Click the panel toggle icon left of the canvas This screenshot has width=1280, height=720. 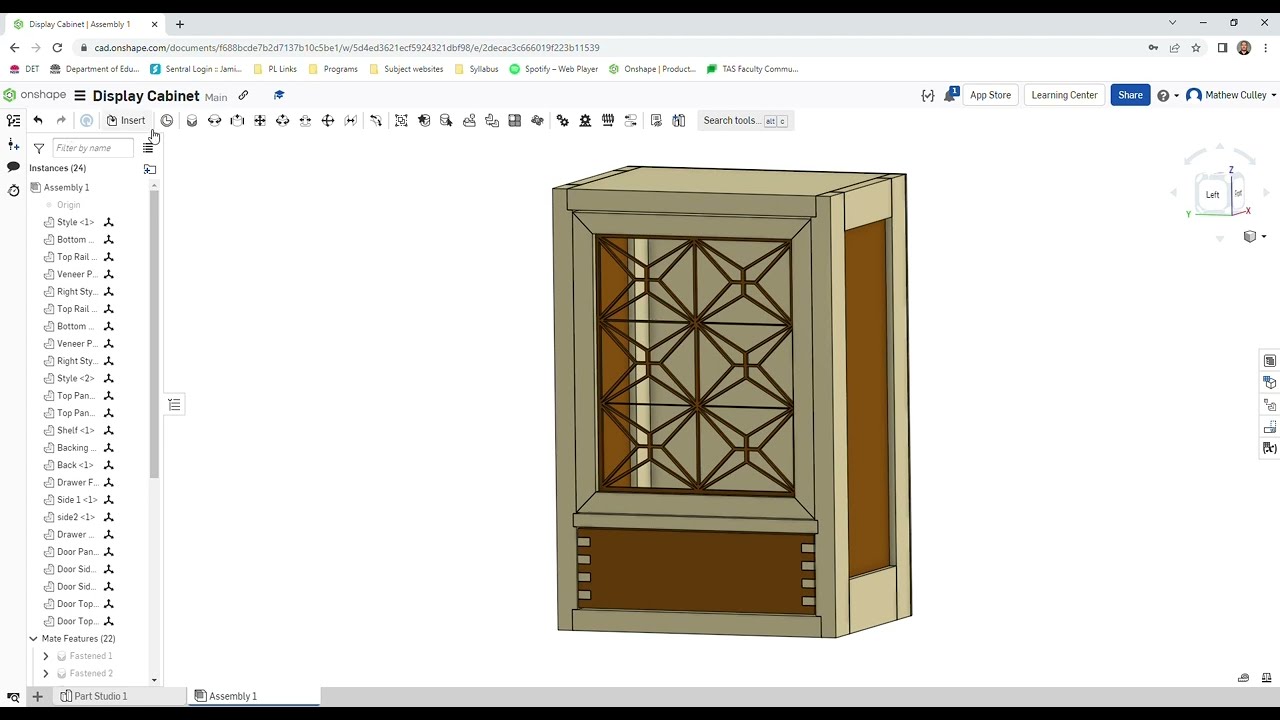pos(174,405)
